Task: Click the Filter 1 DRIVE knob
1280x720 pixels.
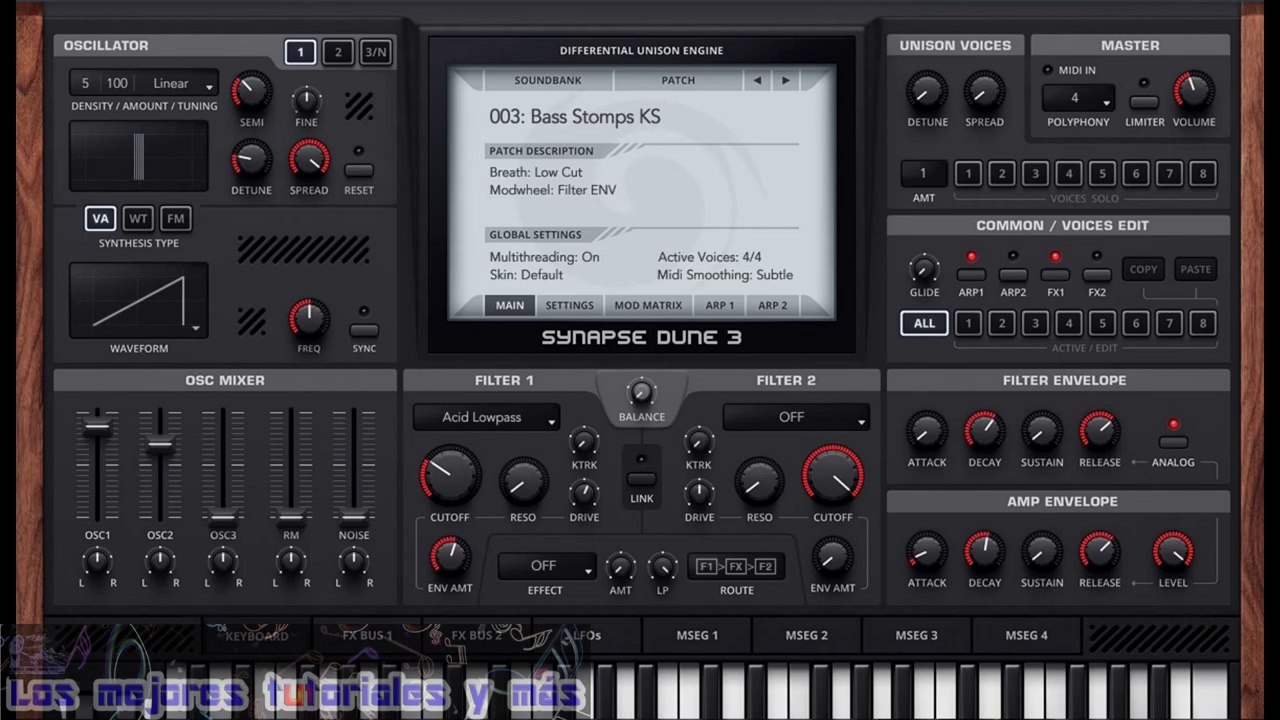Action: [x=584, y=493]
